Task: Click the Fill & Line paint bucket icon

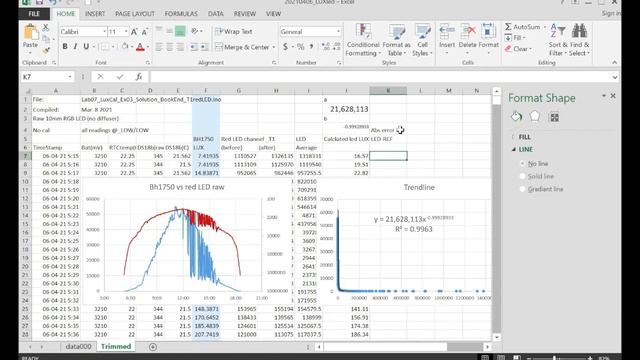Action: [x=516, y=117]
